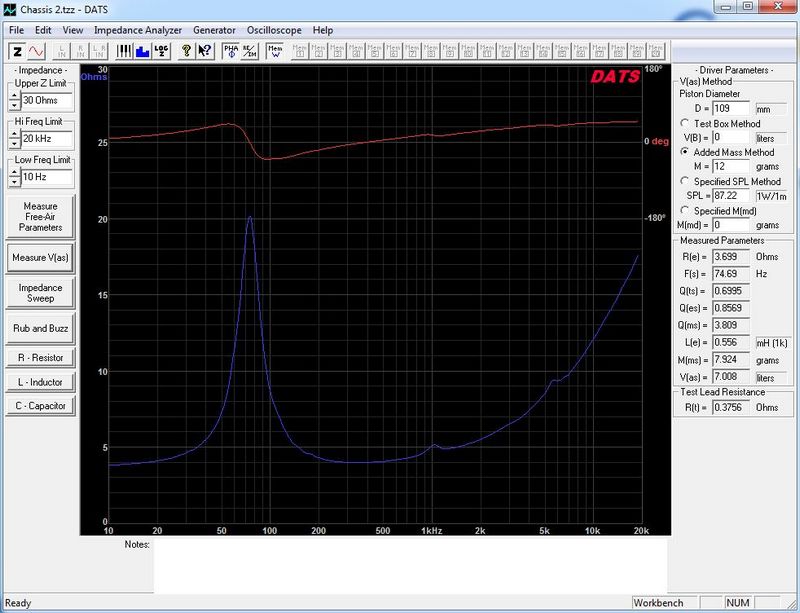Open the Oscilloscope menu
The width and height of the screenshot is (800, 613).
tap(274, 30)
